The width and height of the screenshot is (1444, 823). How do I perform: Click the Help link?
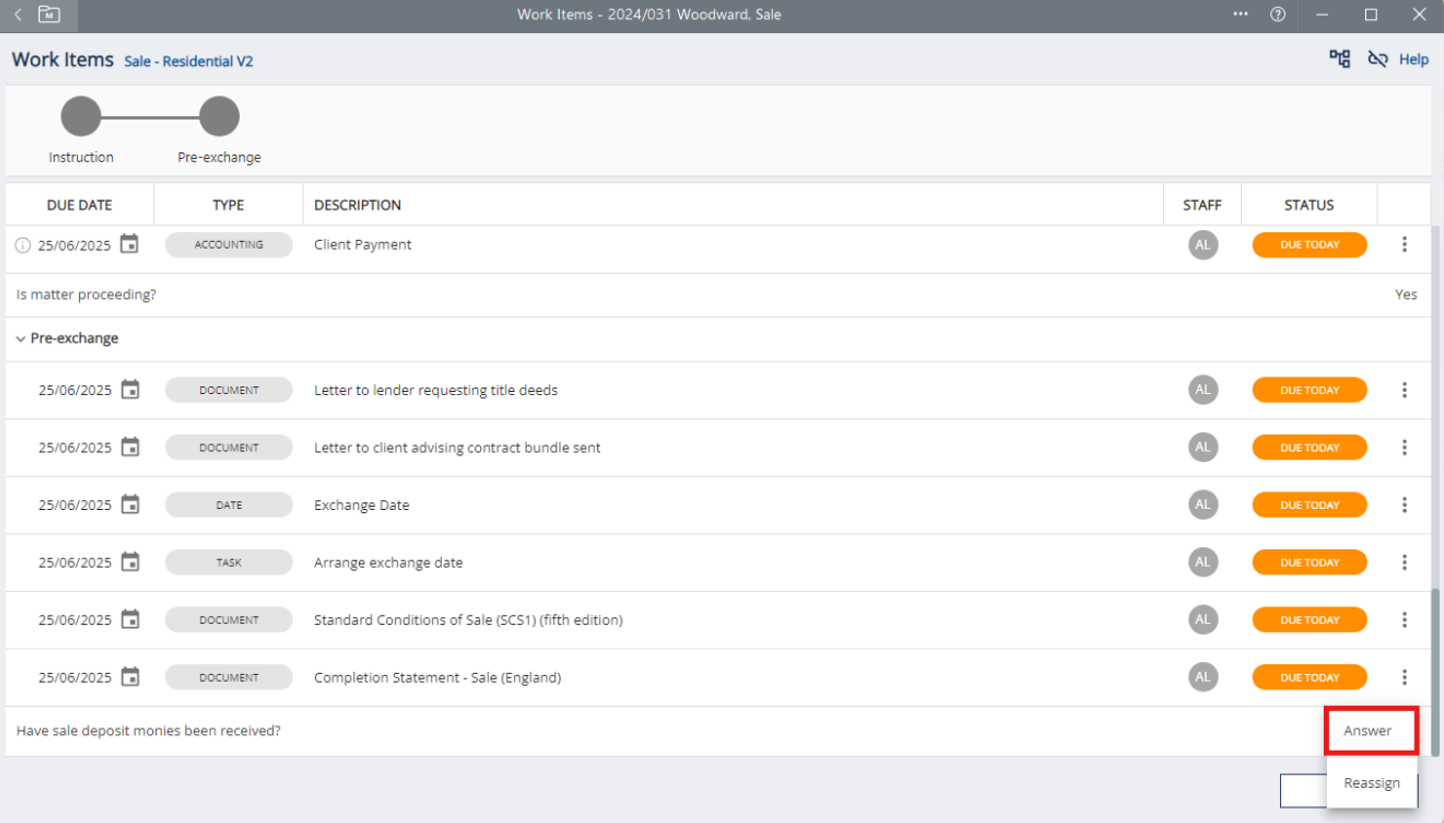[x=1413, y=60]
